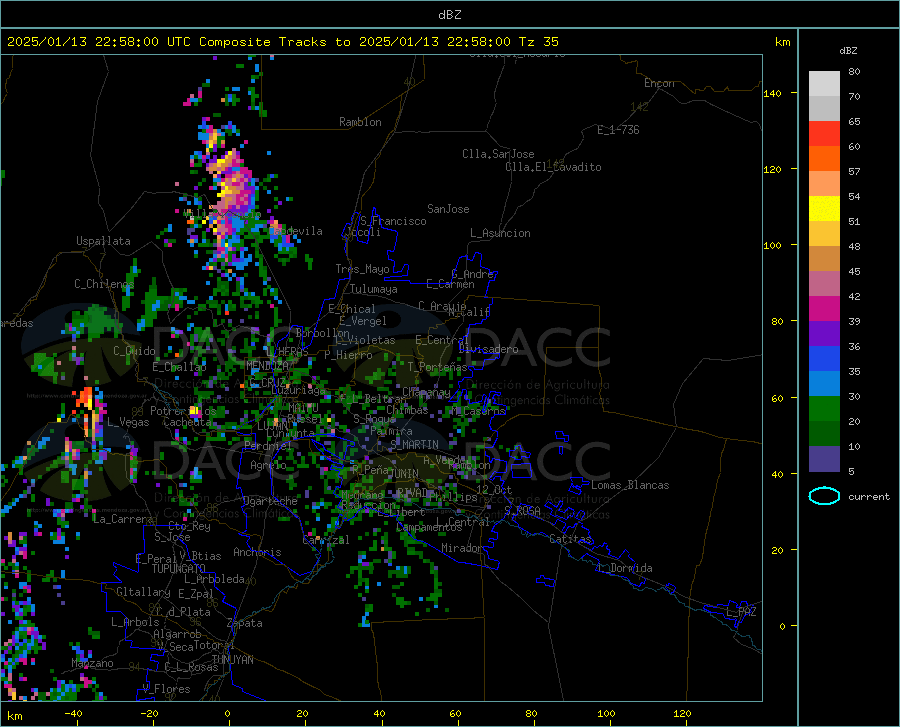
Task: Click the magenta 39-42 dBZ legend swatch
Action: click(824, 309)
